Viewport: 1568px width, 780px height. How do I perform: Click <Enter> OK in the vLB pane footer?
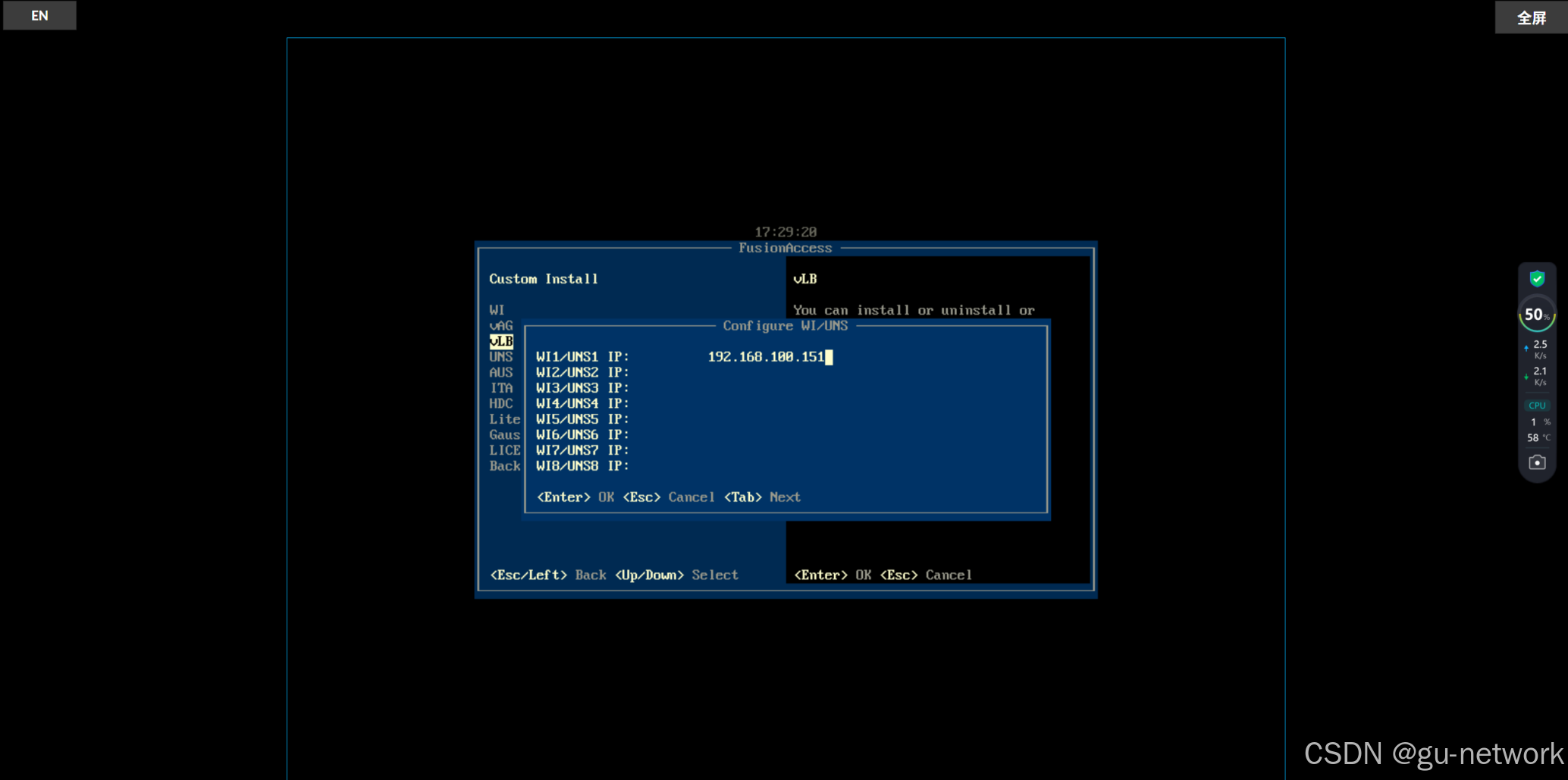point(833,575)
